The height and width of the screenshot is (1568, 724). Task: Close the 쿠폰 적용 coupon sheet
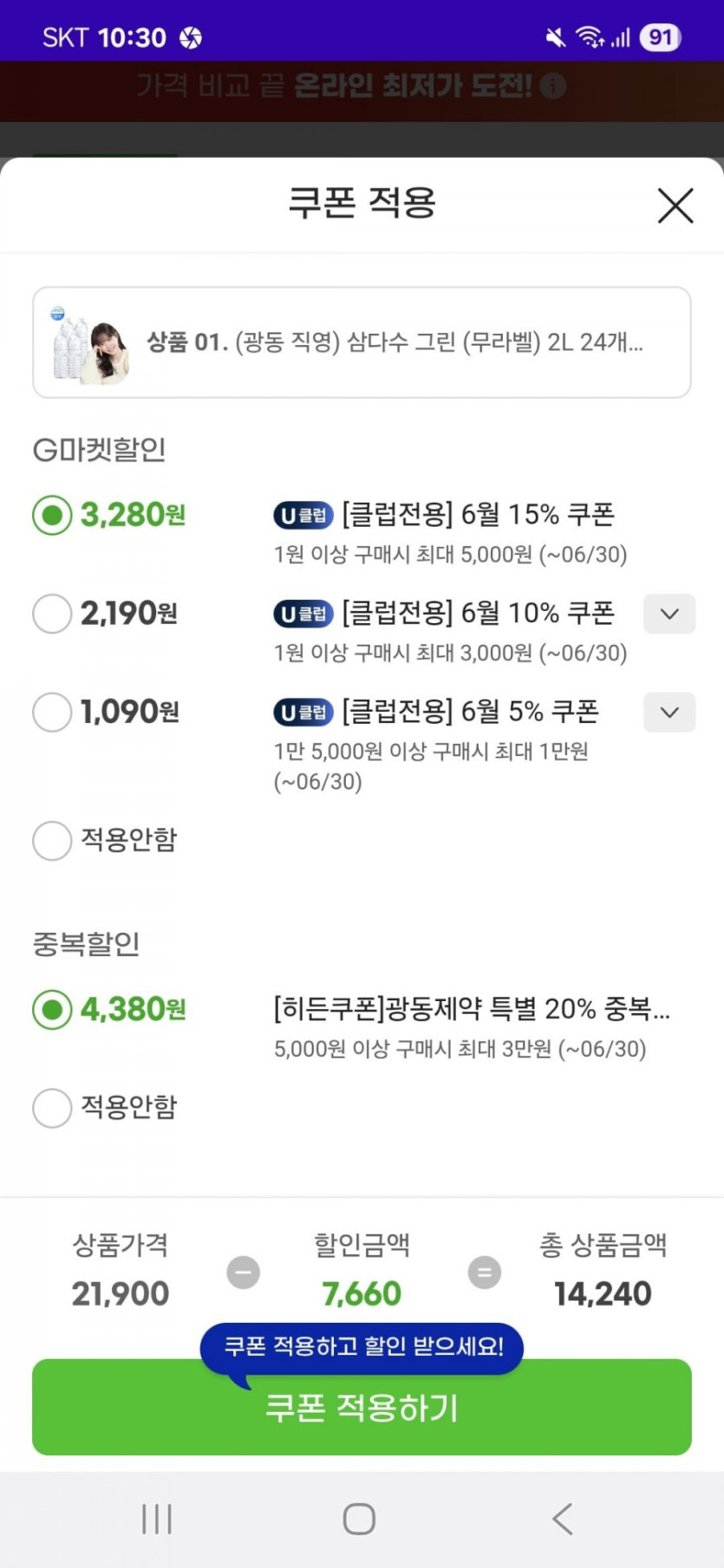click(675, 205)
